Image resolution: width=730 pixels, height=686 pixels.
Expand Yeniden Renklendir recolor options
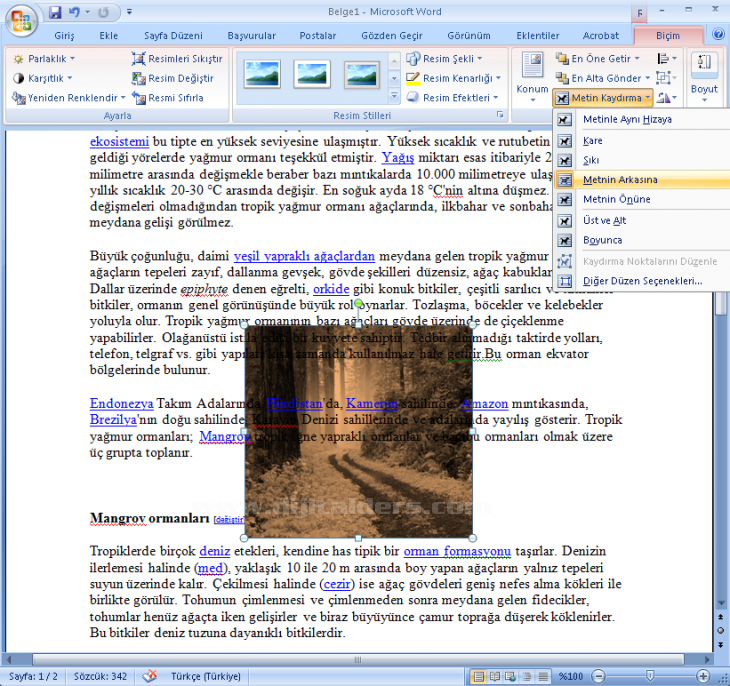coord(69,98)
